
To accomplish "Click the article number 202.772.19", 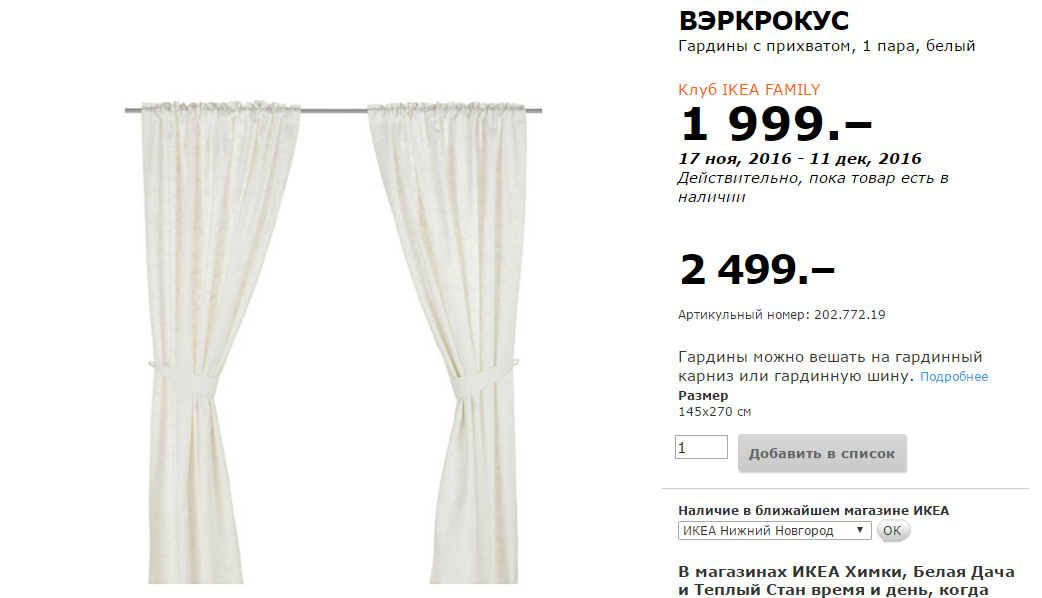I will pyautogui.click(x=849, y=315).
